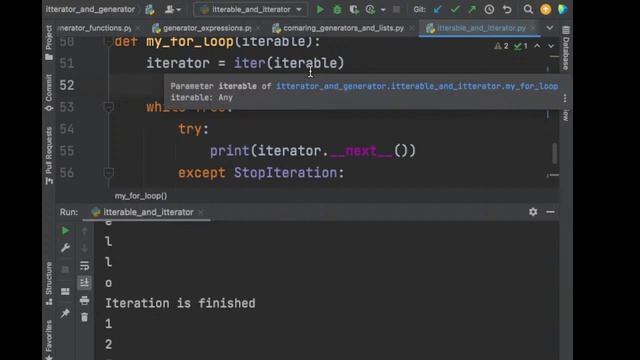Open the Structure tool window
Image resolution: width=640 pixels, height=360 pixels.
[x=49, y=284]
